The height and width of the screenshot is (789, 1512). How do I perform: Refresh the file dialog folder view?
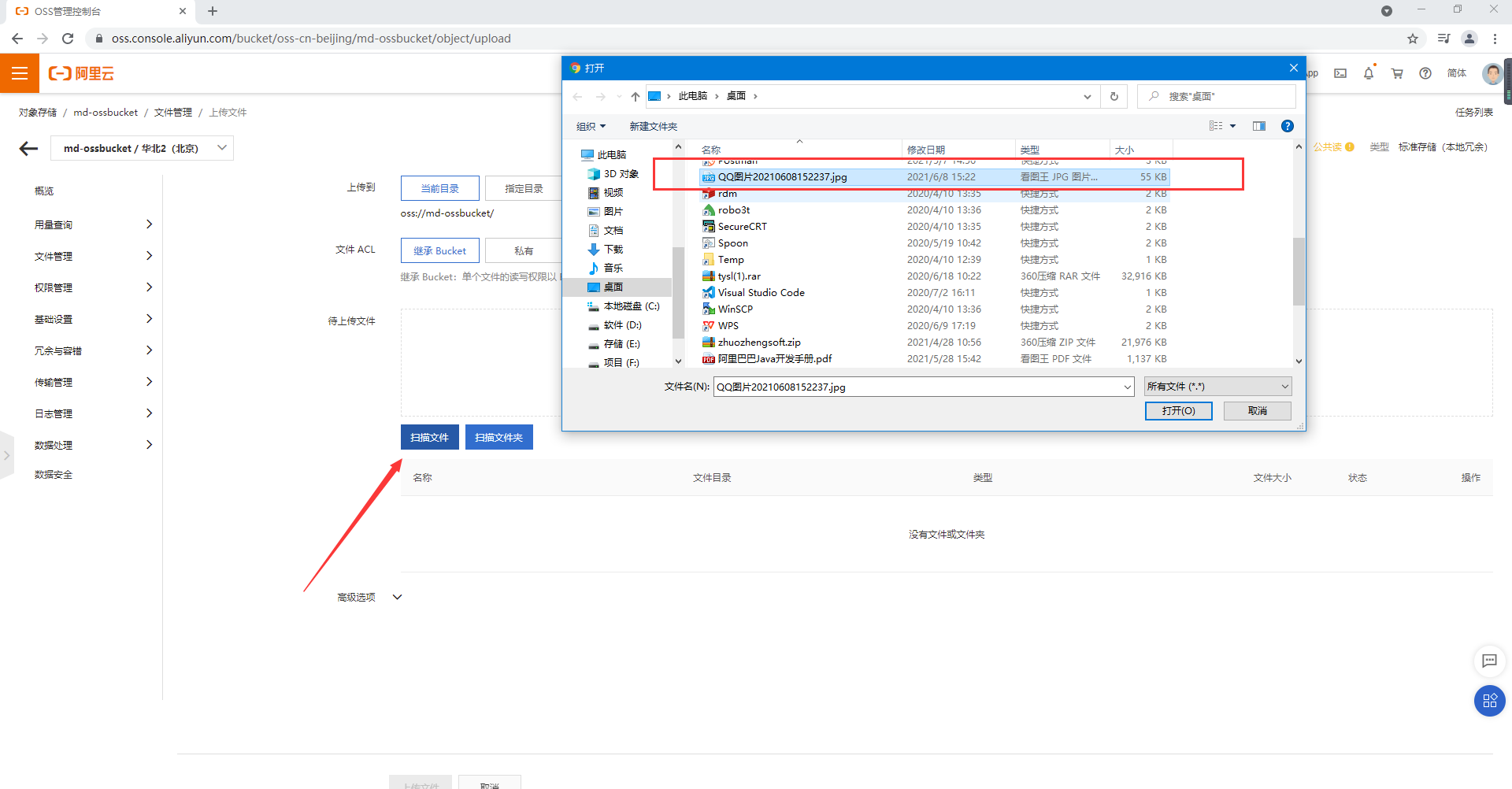click(1114, 96)
